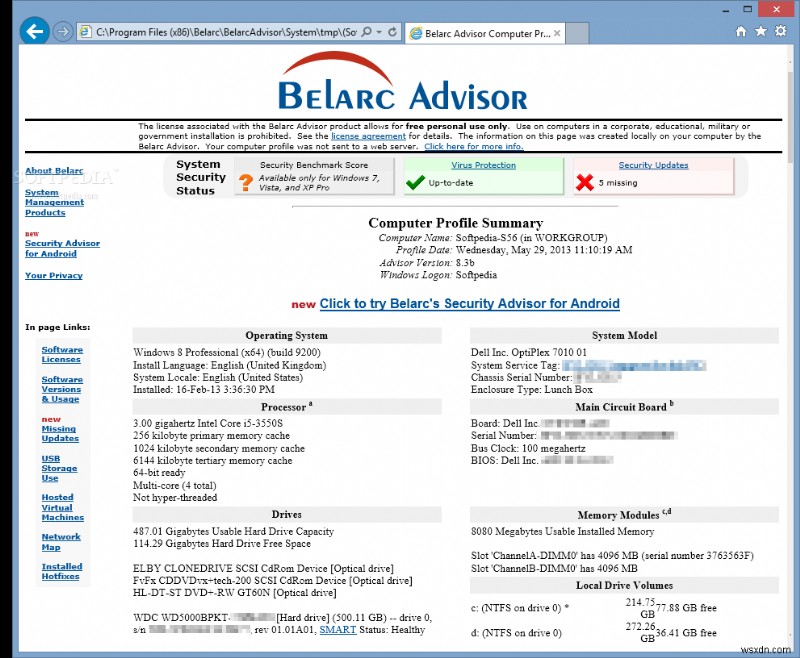Click the 'Operating System' section header

287,336
